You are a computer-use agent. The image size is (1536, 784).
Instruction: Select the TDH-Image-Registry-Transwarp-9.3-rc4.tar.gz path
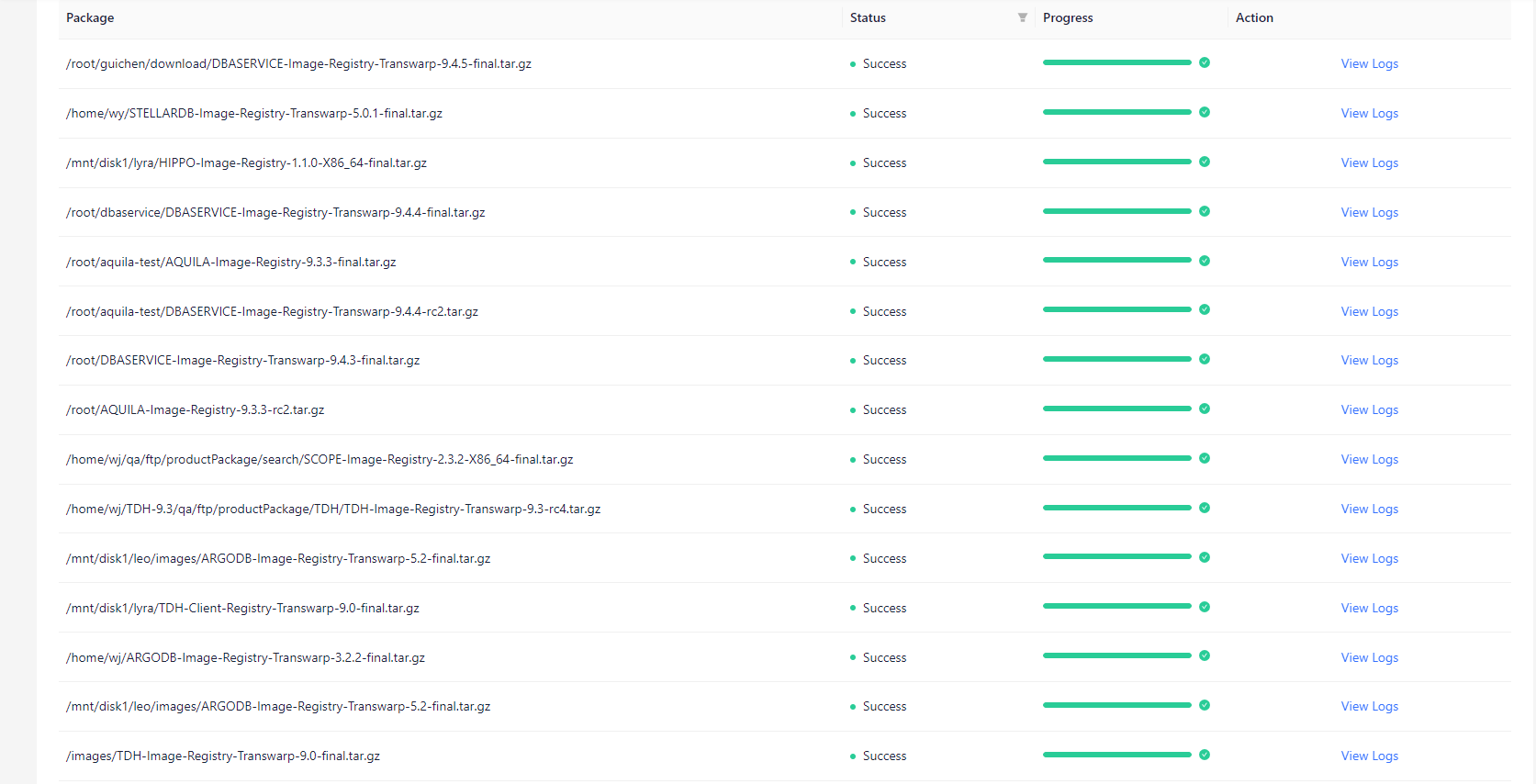click(x=333, y=509)
